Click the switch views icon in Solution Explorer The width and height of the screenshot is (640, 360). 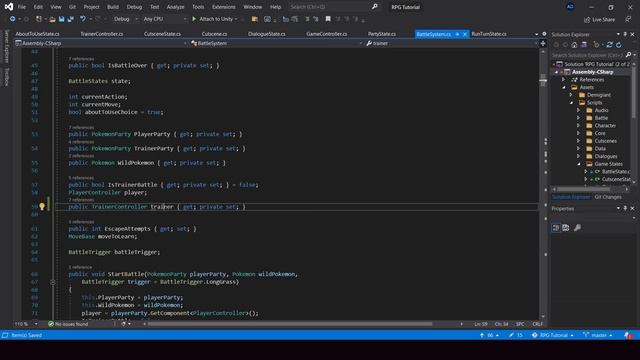(584, 45)
